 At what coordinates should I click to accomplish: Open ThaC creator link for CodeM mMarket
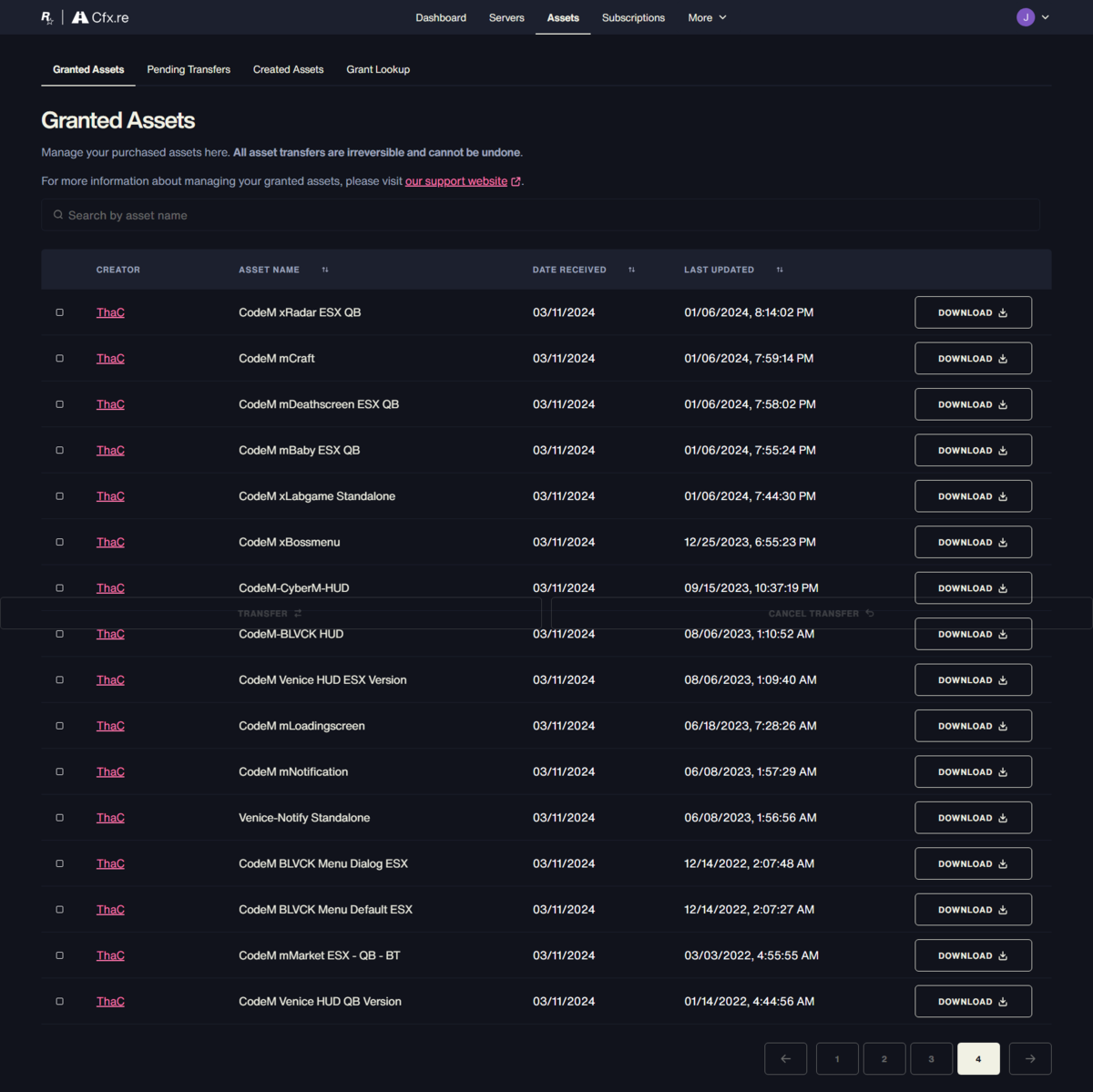pos(110,955)
